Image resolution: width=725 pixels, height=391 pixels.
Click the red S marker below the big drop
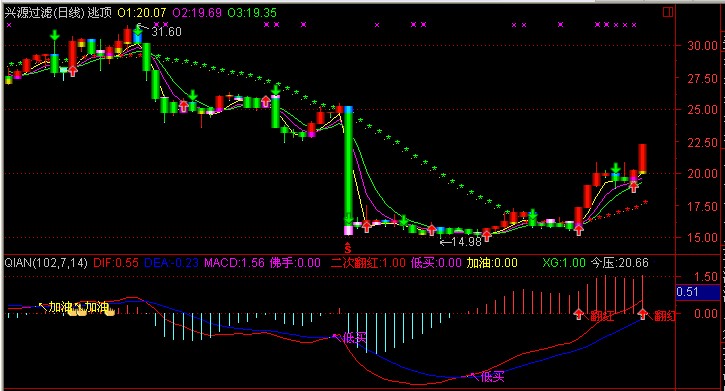(348, 248)
